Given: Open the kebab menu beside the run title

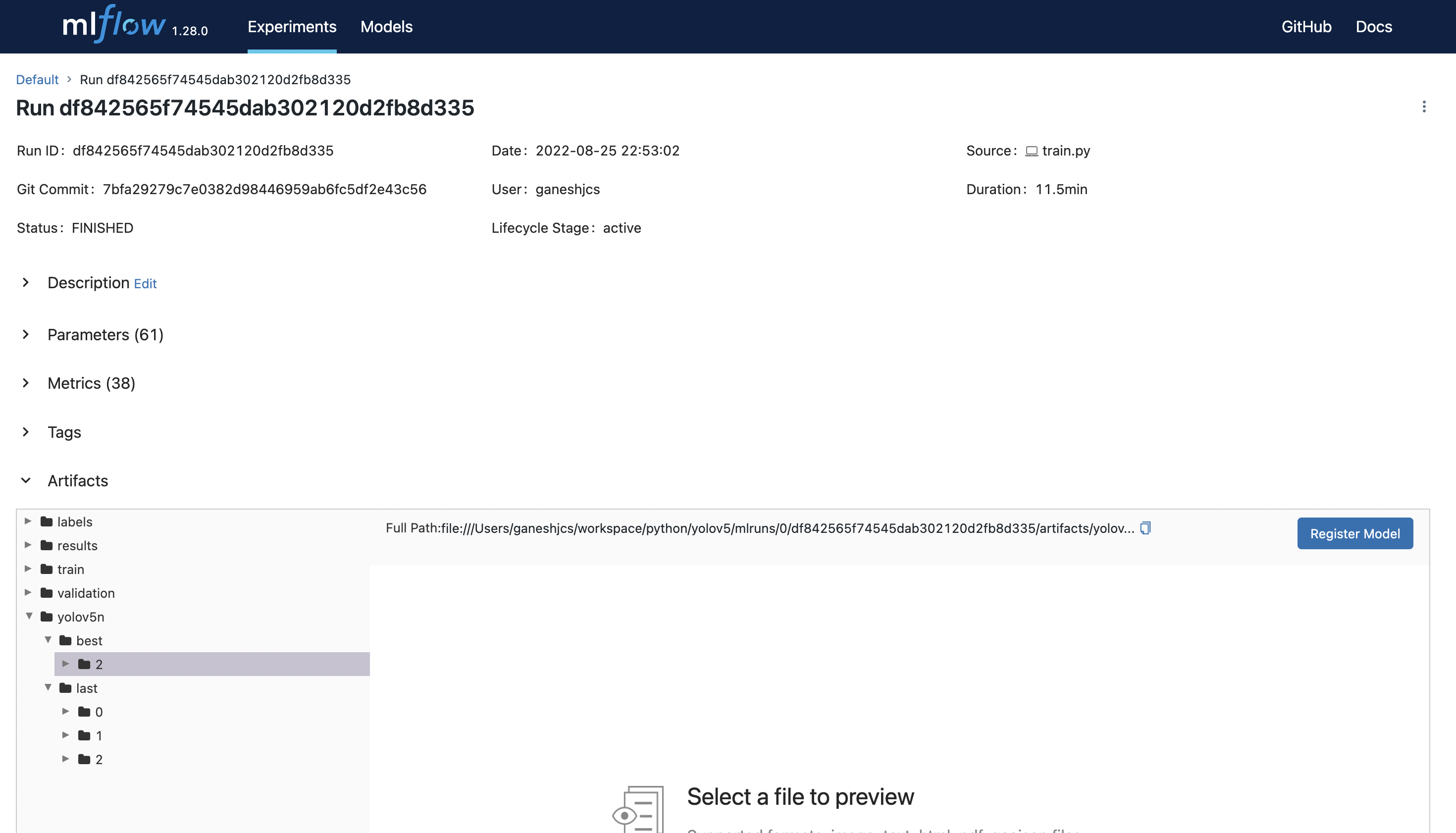Looking at the screenshot, I should [1423, 106].
